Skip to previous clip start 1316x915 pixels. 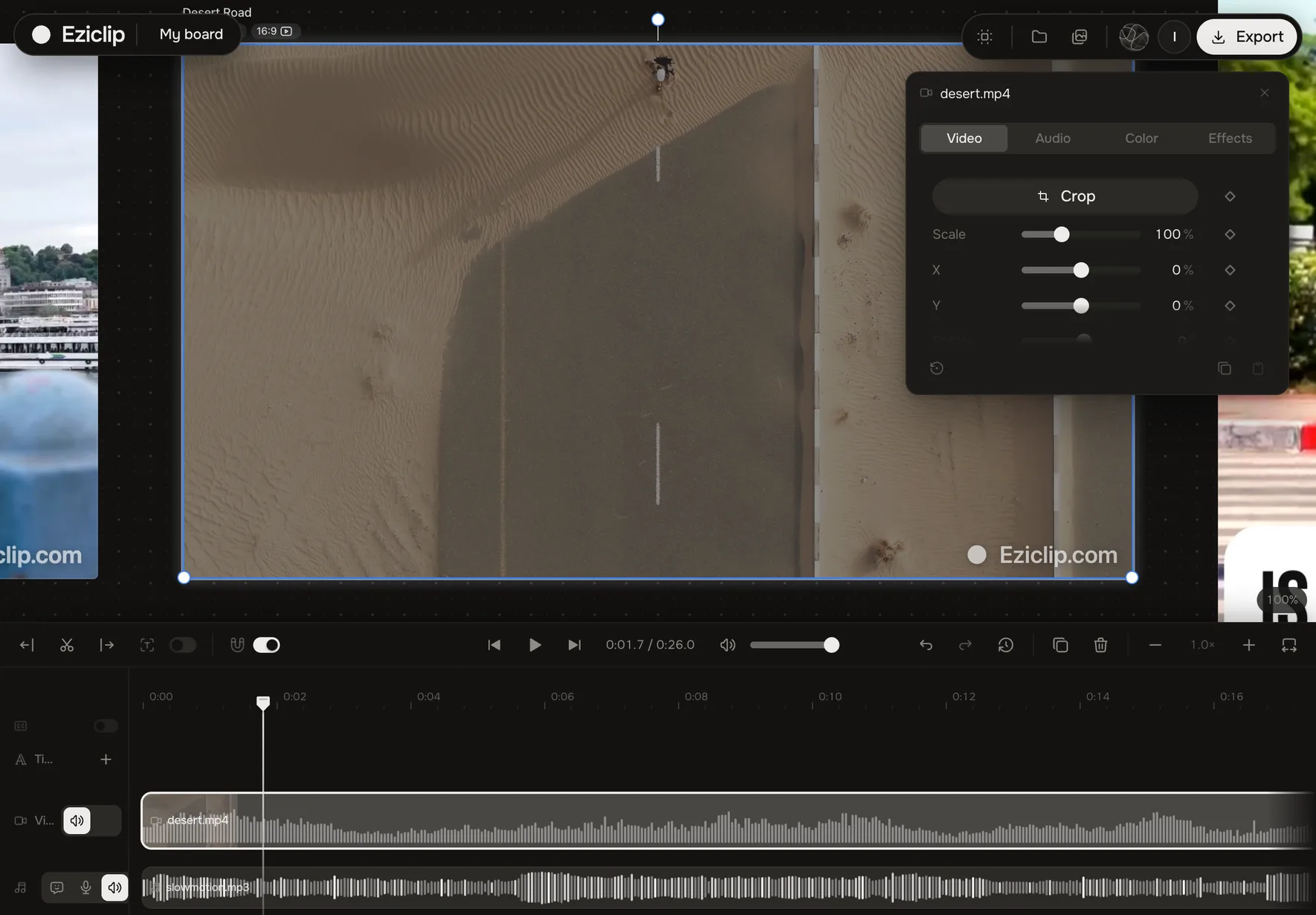coord(494,645)
